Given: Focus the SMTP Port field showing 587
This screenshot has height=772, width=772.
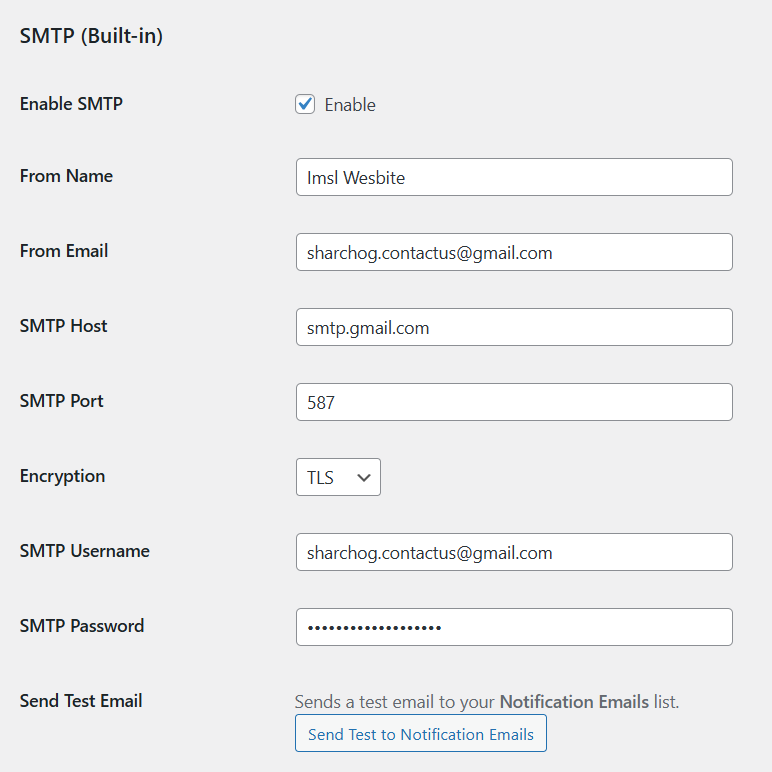Looking at the screenshot, I should point(514,402).
